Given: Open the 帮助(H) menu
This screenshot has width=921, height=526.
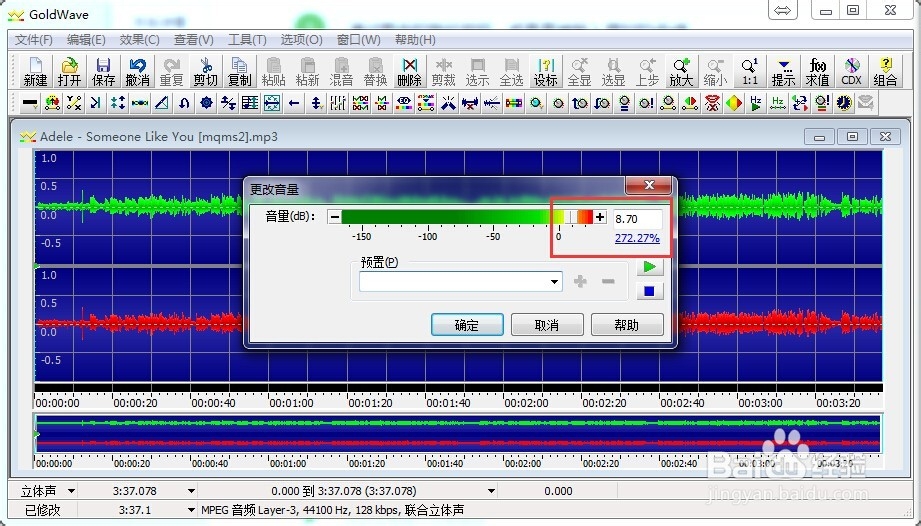Looking at the screenshot, I should (415, 40).
